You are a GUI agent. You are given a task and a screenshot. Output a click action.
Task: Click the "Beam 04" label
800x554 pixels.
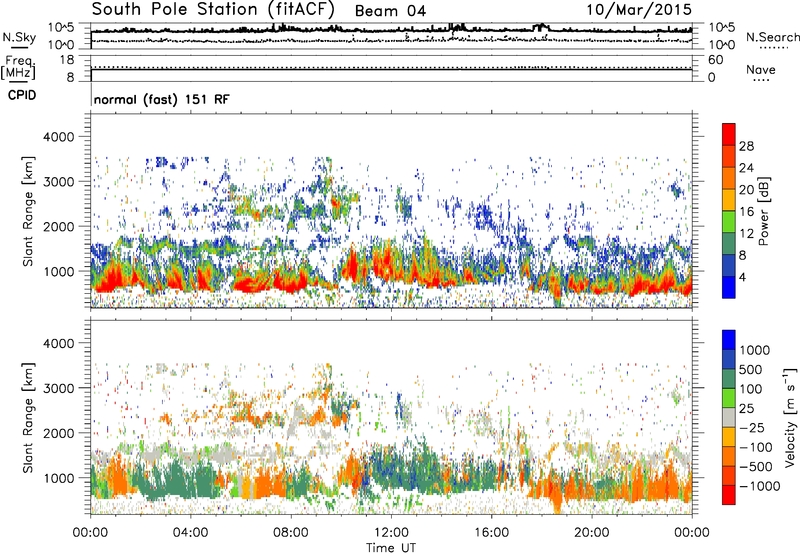click(390, 11)
